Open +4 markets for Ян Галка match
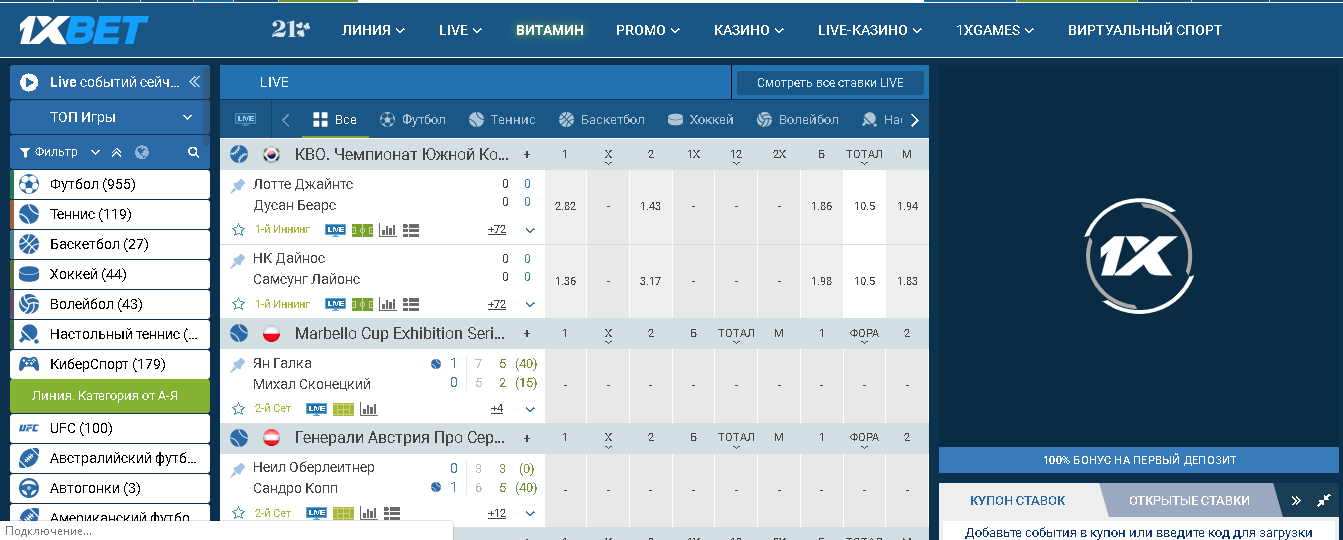Viewport: 1343px width, 540px height. click(x=497, y=408)
